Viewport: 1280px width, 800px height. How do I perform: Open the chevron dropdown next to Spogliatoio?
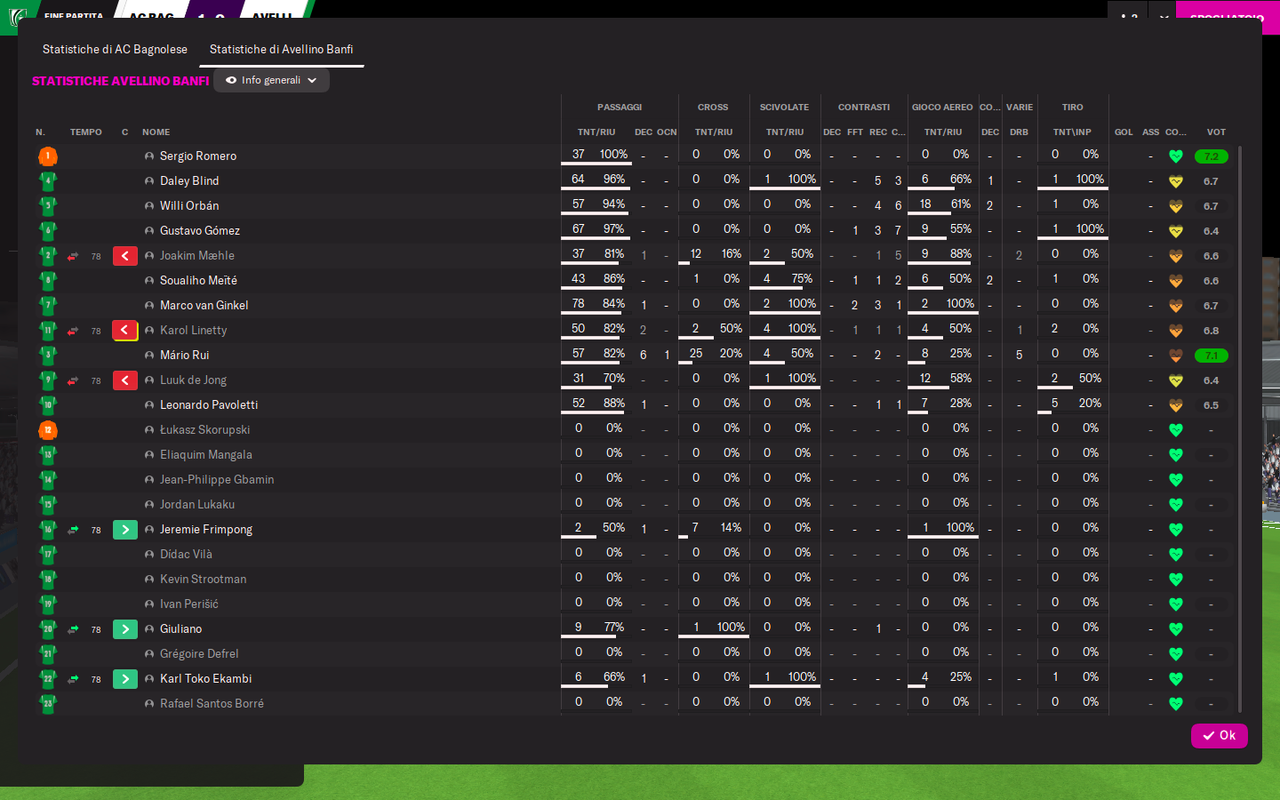point(1162,17)
